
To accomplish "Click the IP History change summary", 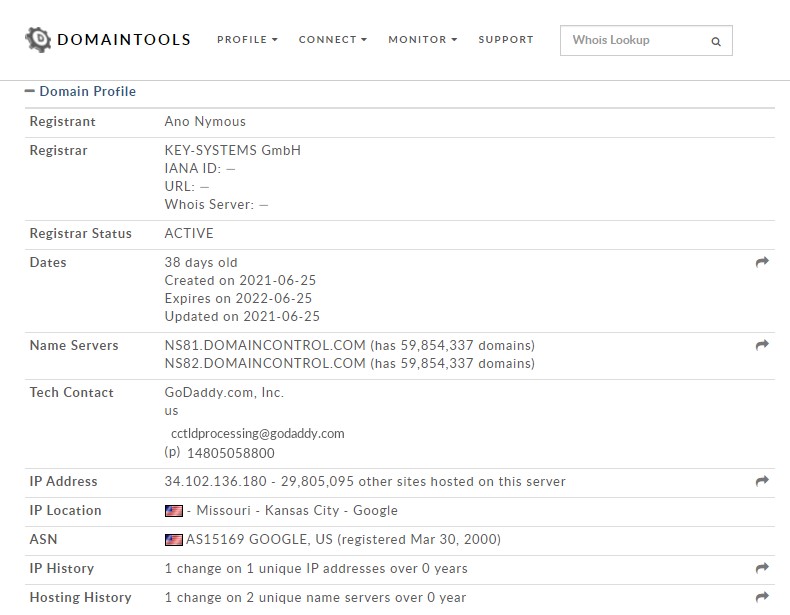I will [316, 568].
